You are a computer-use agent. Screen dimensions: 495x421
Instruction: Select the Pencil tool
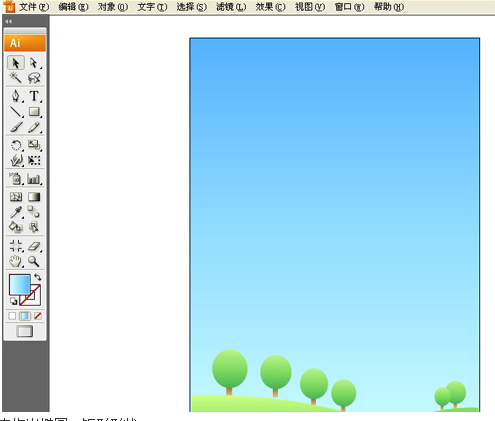pos(34,127)
